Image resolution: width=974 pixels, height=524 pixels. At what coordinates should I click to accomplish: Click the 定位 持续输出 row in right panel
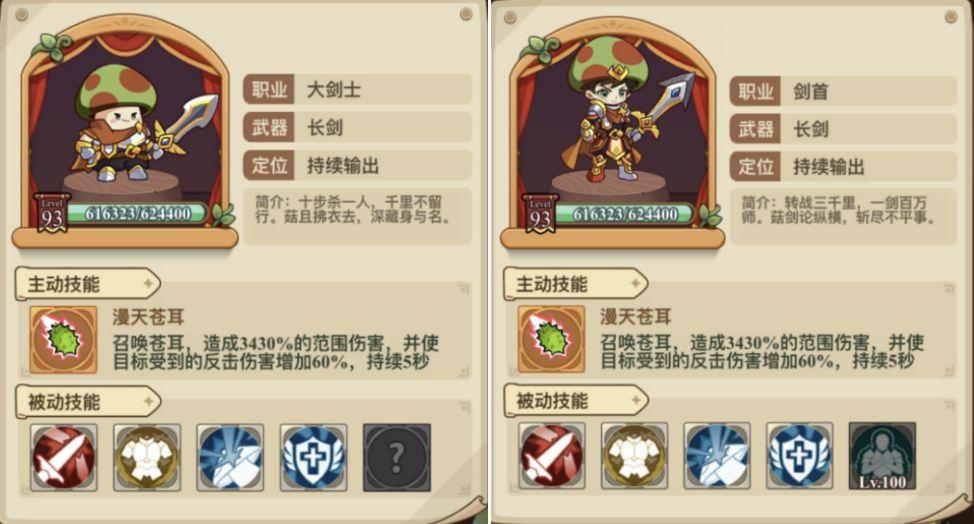(x=843, y=167)
